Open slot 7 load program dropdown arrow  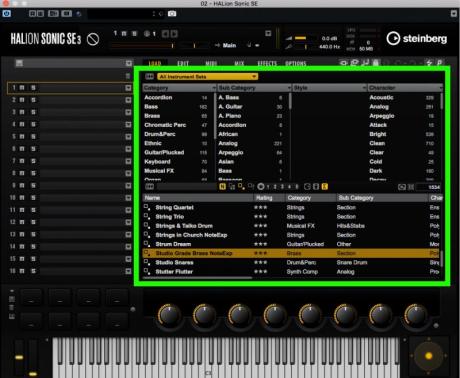click(128, 161)
